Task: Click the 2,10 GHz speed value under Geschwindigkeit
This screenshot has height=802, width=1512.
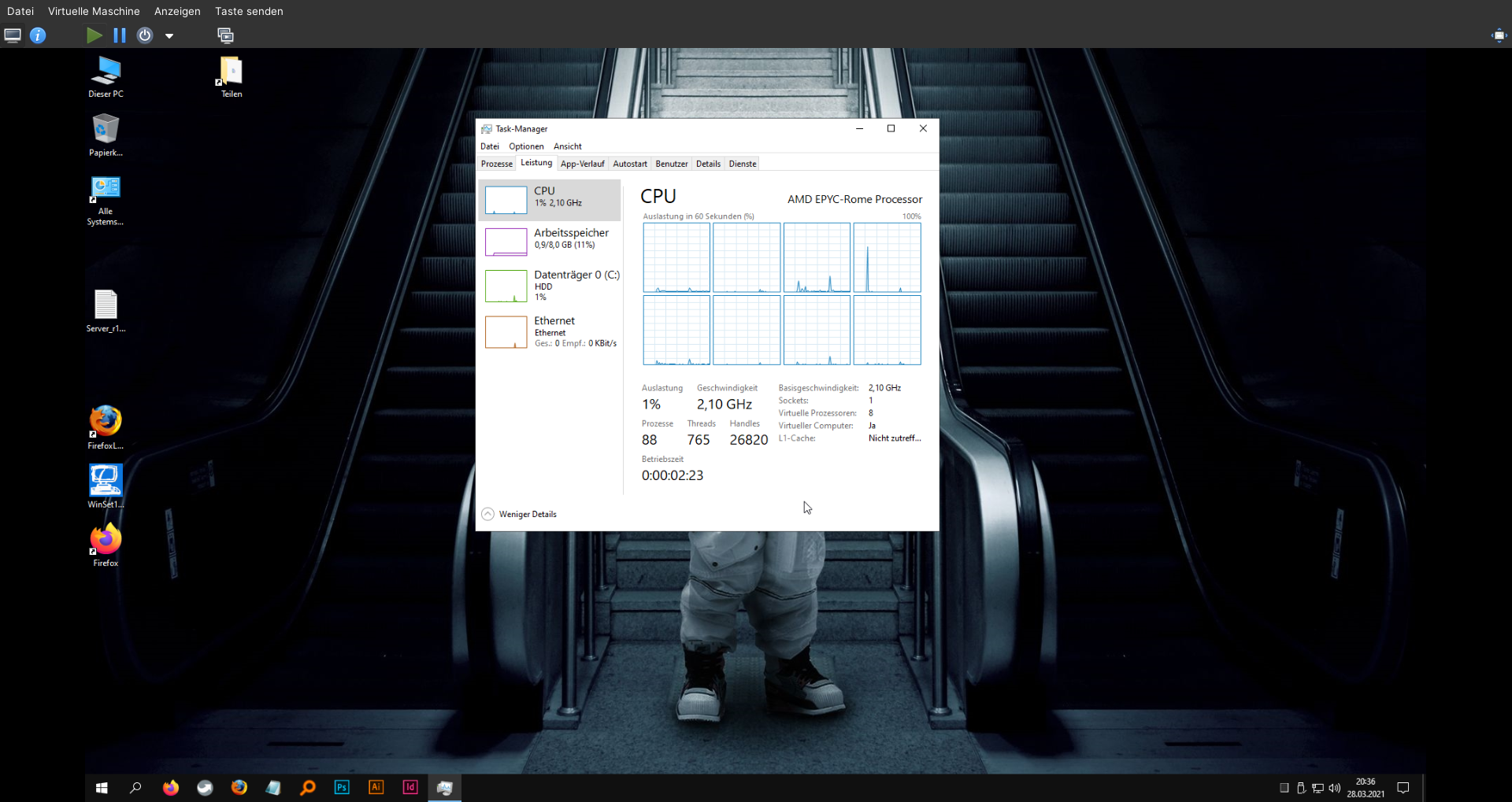Action: pos(724,405)
